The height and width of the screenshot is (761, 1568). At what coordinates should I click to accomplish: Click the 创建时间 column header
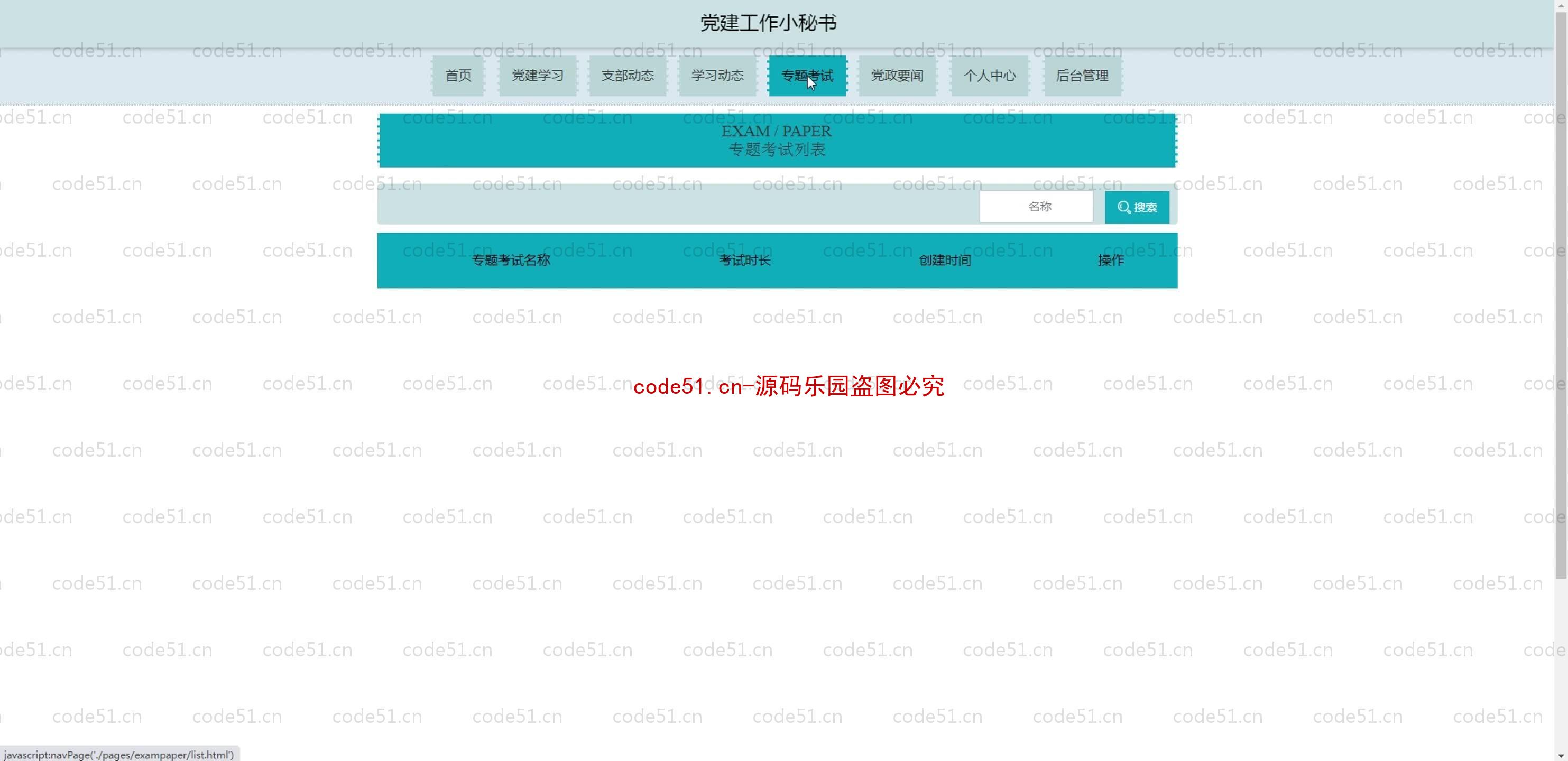[x=945, y=261]
